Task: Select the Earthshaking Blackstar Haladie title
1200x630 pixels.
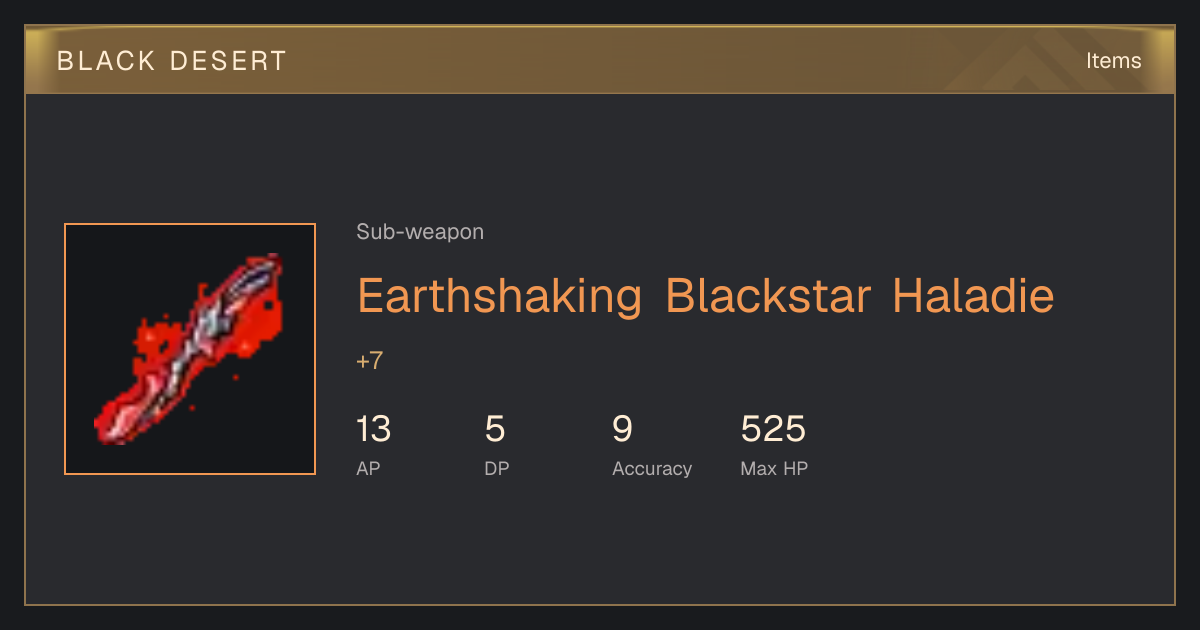Action: click(705, 297)
